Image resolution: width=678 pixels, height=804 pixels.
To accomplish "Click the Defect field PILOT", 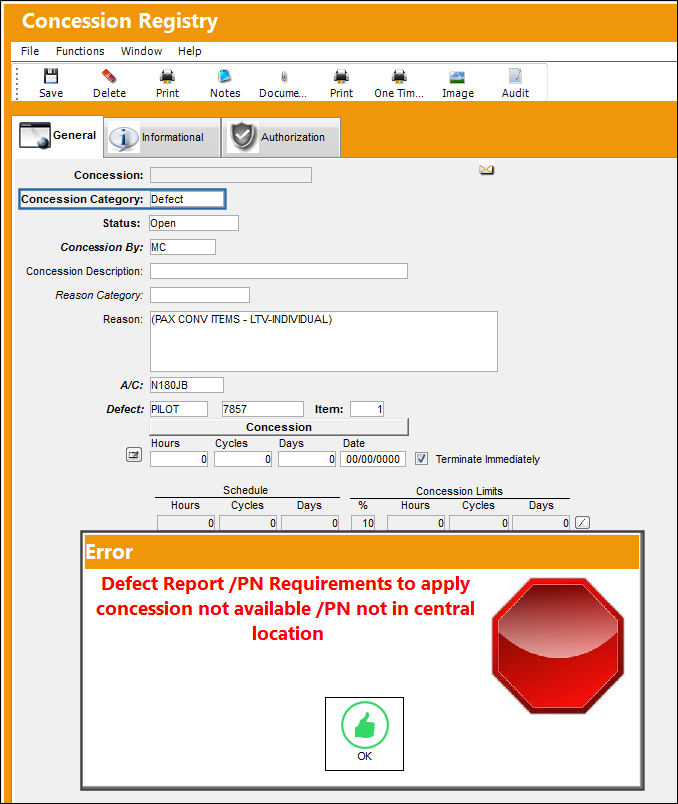I will pyautogui.click(x=178, y=409).
